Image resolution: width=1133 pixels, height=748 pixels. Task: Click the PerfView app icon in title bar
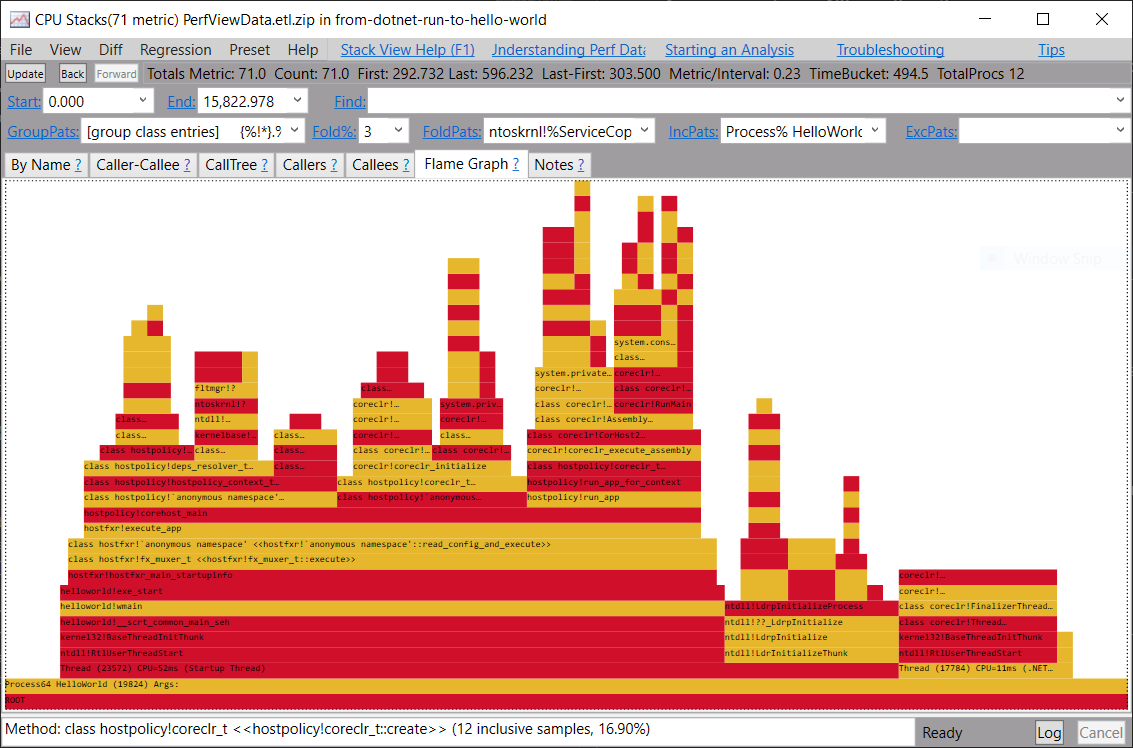(x=20, y=20)
